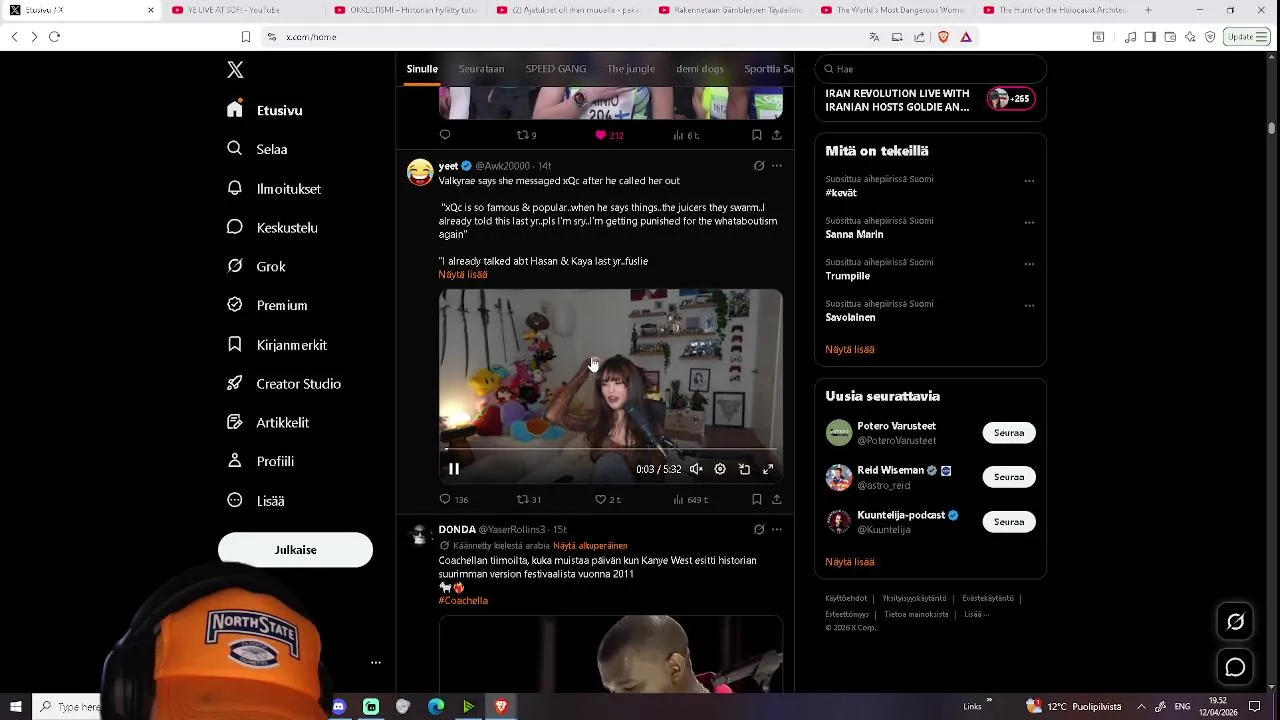Ask Grok about DONDA's post
Viewport: 1280px width, 720px height.
759,530
